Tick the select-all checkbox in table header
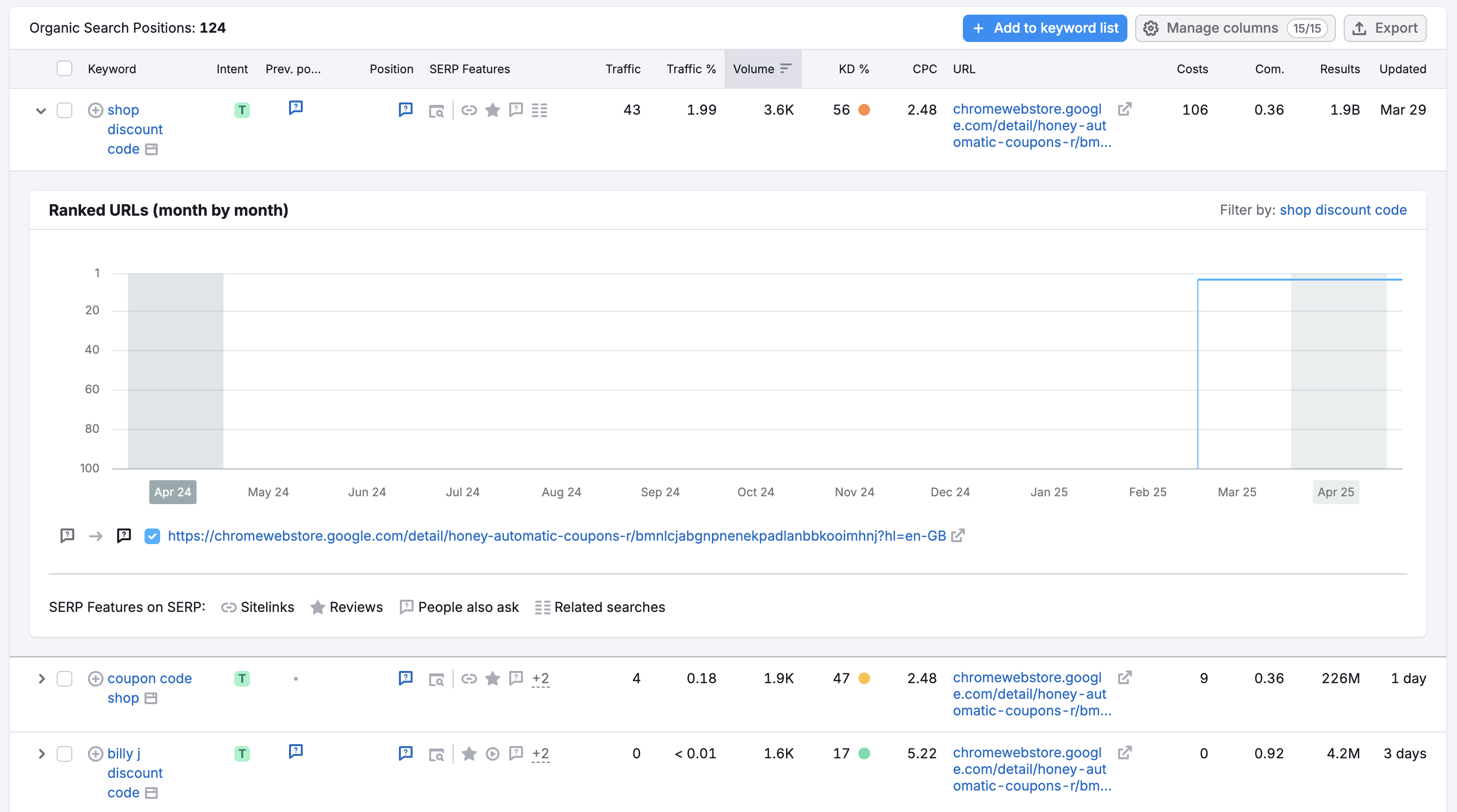 [x=64, y=68]
